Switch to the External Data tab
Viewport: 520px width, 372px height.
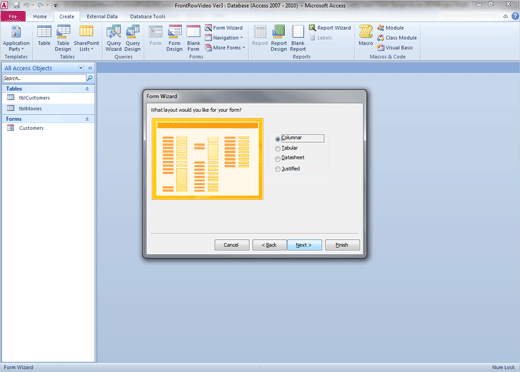pos(102,16)
